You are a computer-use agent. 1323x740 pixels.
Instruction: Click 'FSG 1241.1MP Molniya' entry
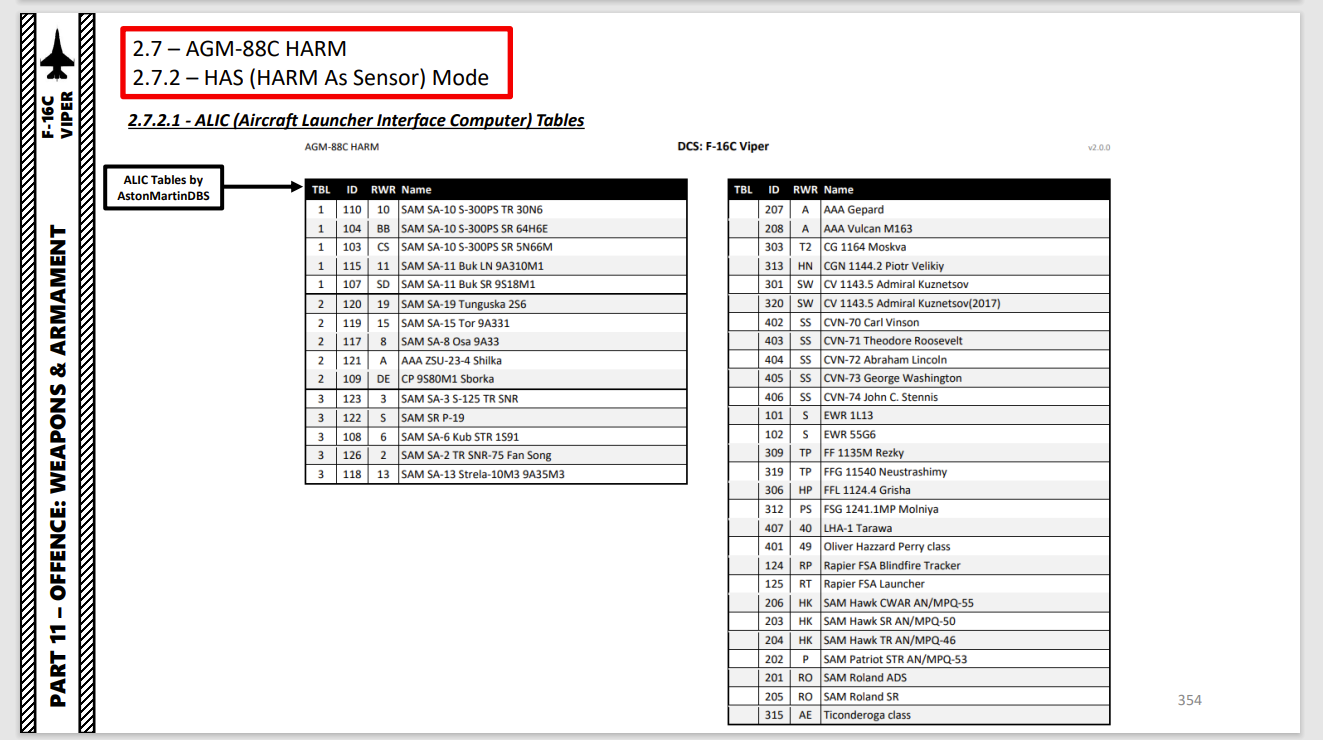click(919, 509)
